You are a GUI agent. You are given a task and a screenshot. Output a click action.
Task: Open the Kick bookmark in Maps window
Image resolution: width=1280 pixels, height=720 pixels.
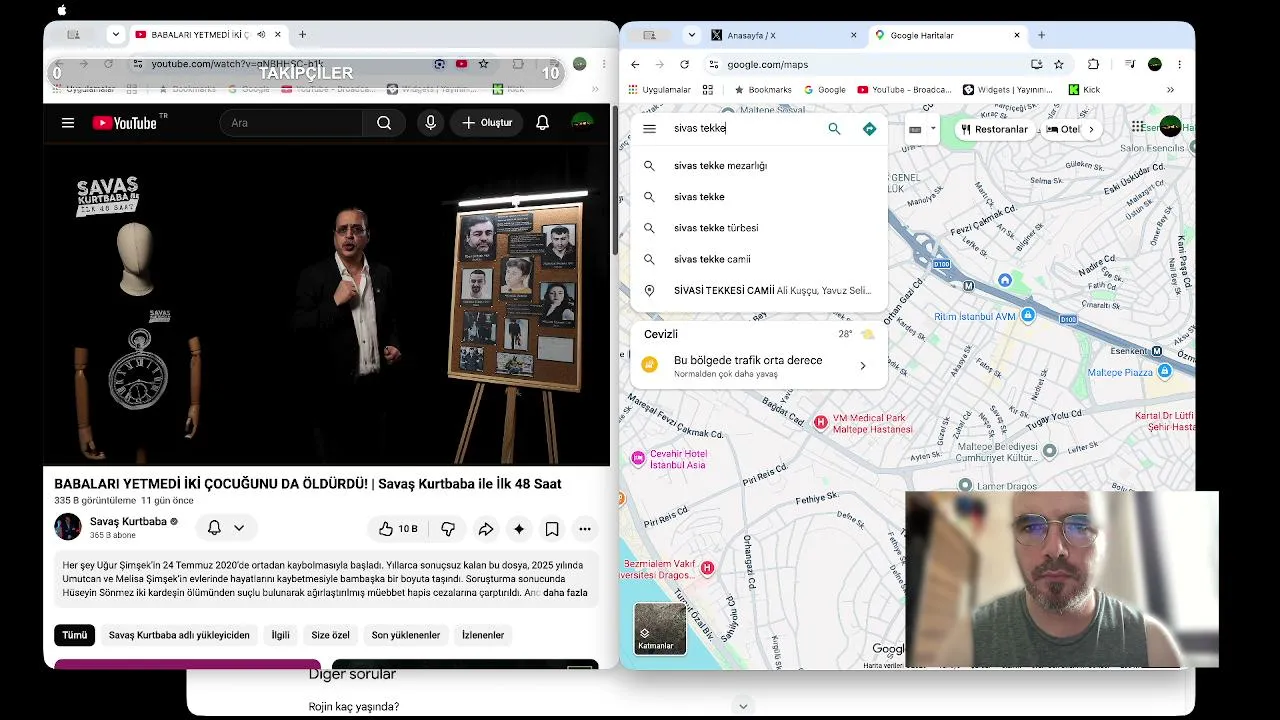(1084, 90)
